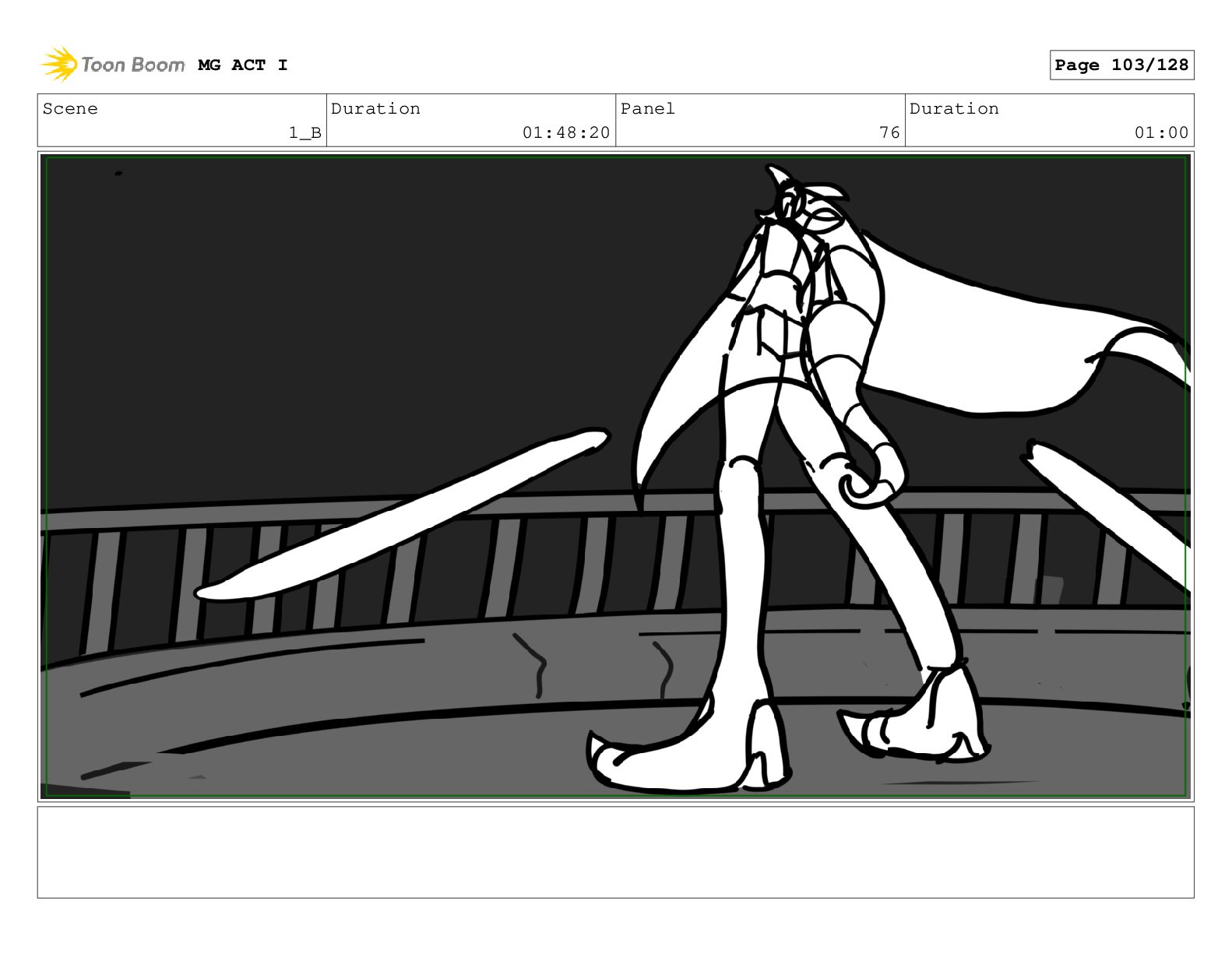Click the 'MG ACT I' title text
The image size is (1232, 954).
click(x=243, y=65)
